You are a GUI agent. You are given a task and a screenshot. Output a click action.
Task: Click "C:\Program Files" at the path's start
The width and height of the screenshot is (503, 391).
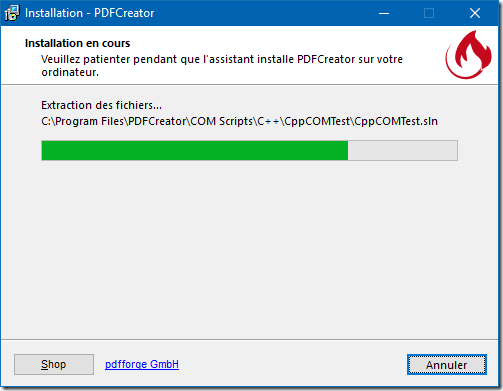pyautogui.click(x=83, y=121)
